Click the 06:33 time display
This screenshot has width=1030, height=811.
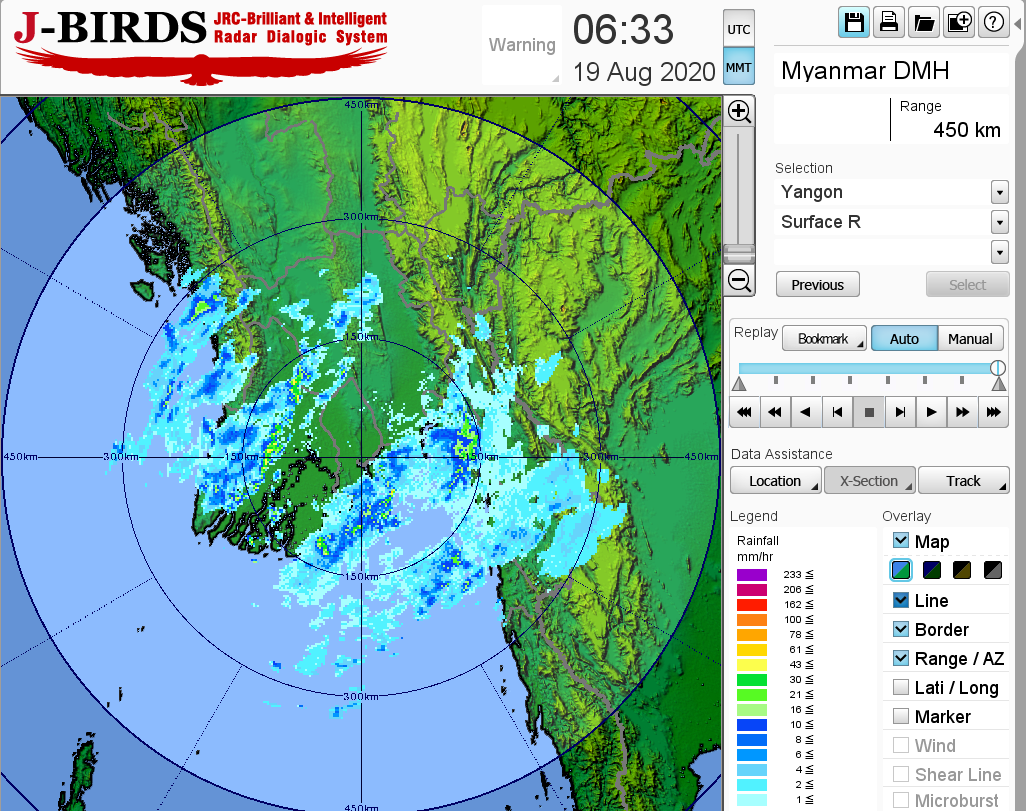(x=623, y=30)
